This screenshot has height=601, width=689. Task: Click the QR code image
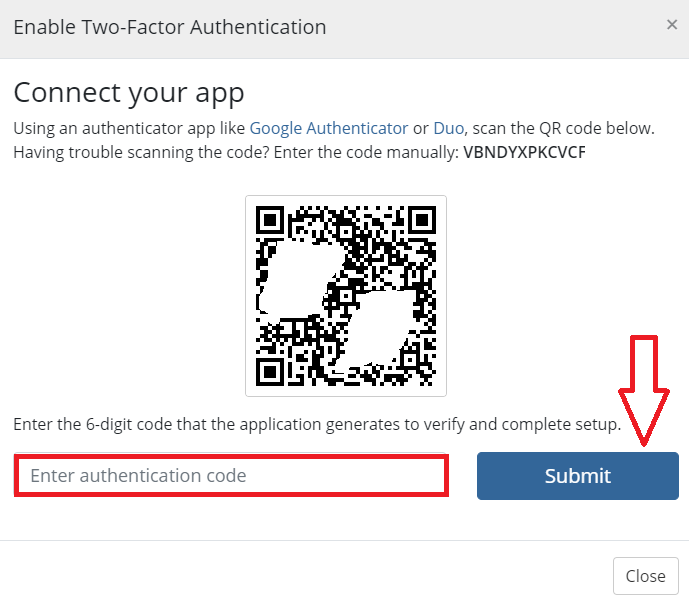[x=346, y=296]
